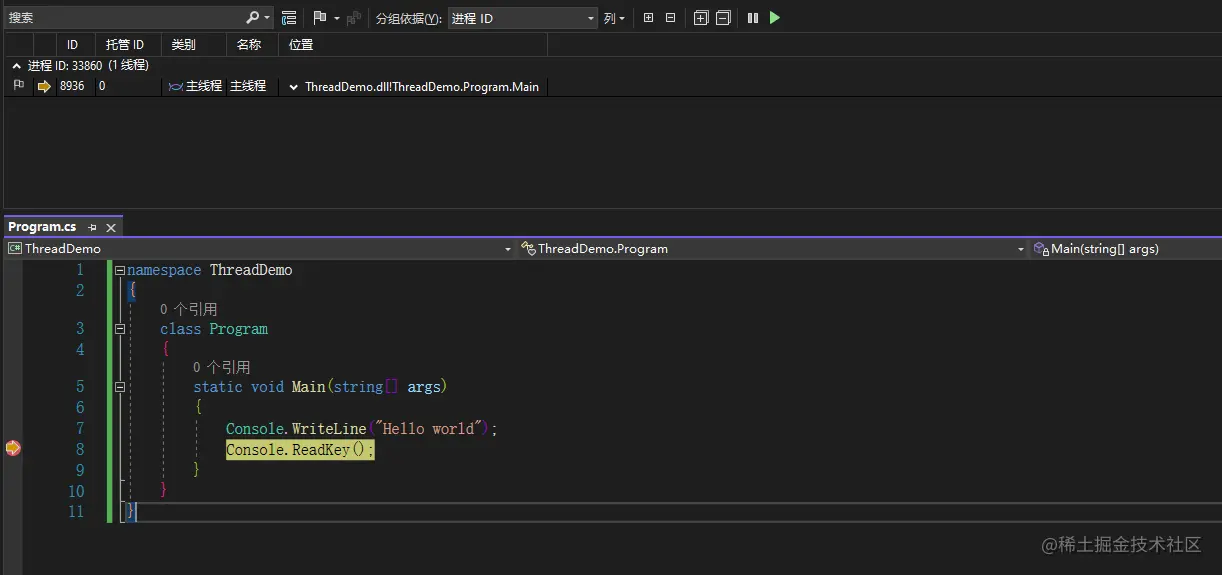Click the flag threads toolbar icon

point(320,18)
